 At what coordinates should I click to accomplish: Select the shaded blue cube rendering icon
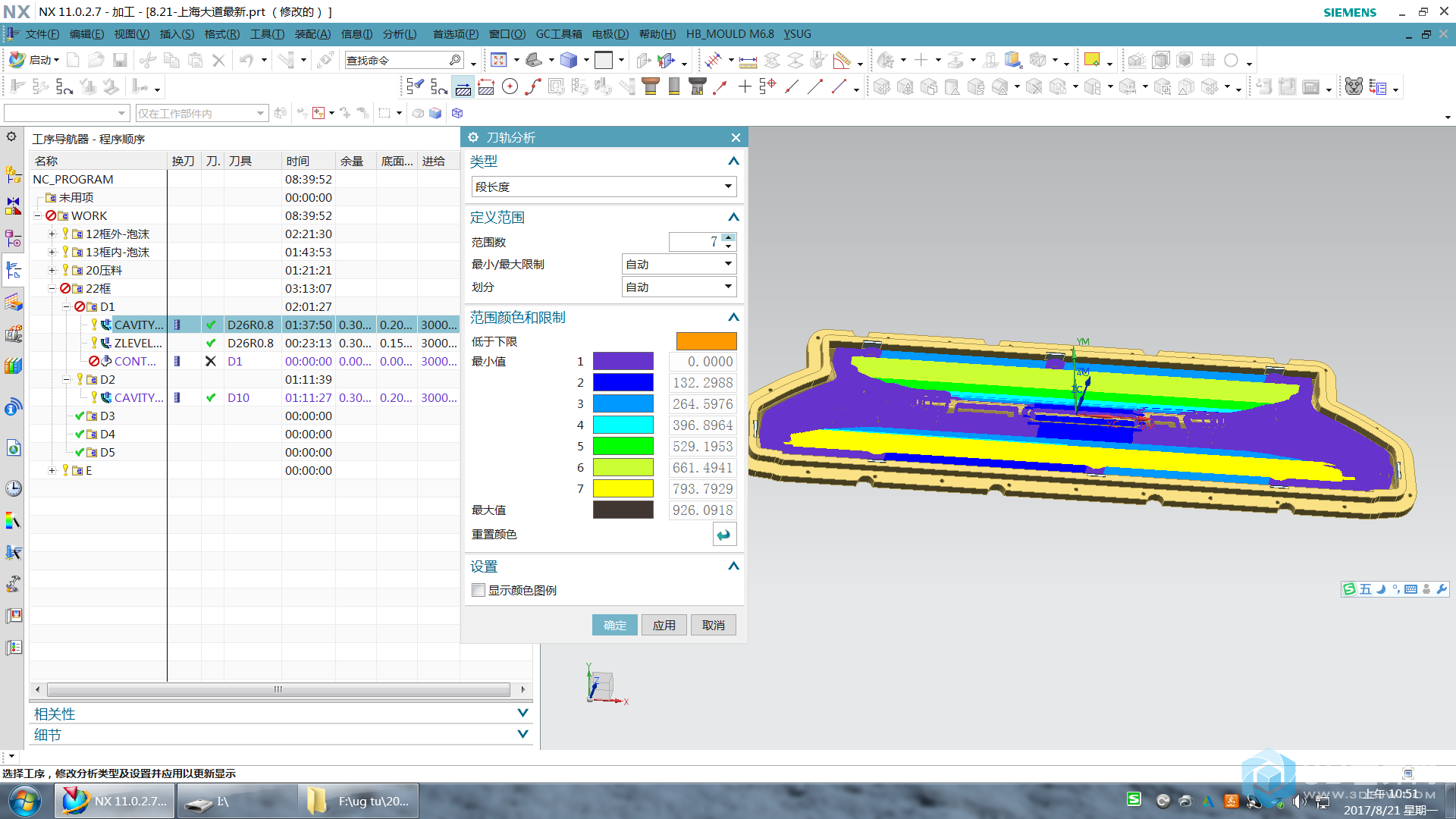coord(569,60)
